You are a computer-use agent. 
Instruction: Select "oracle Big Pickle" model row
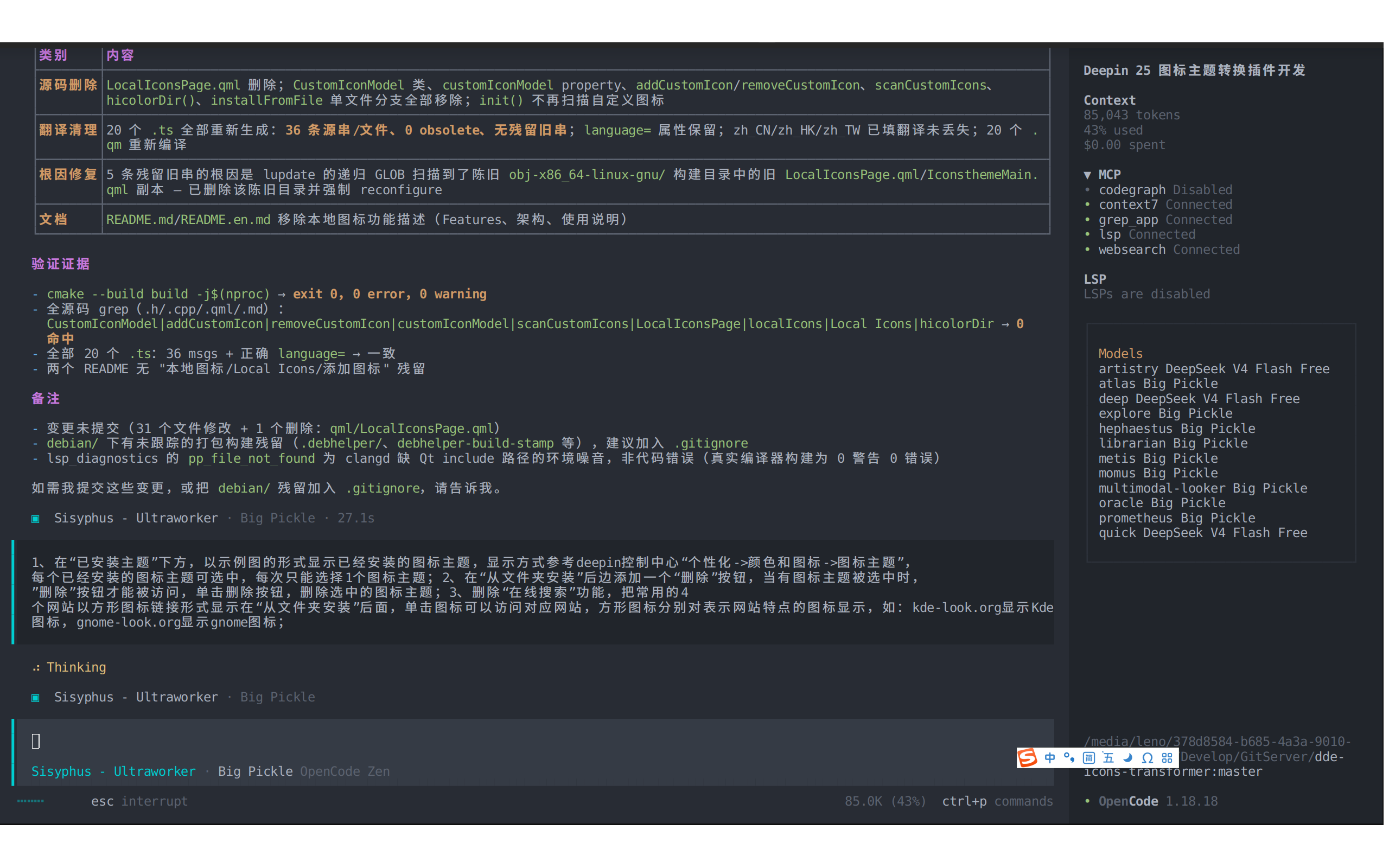(x=1162, y=503)
